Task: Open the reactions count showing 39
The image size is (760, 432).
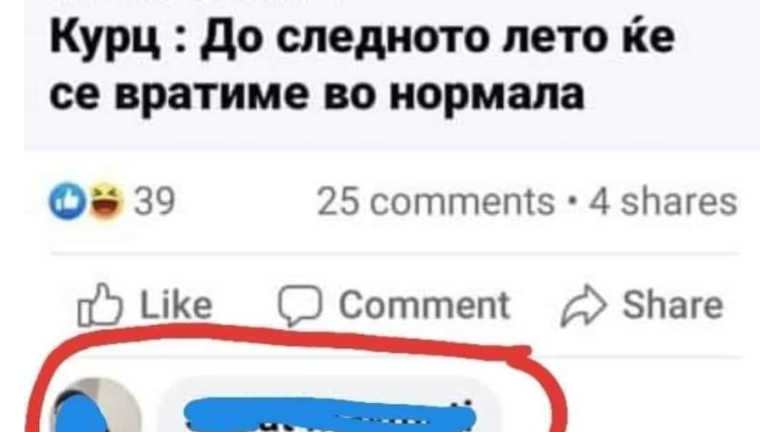Action: coord(154,201)
